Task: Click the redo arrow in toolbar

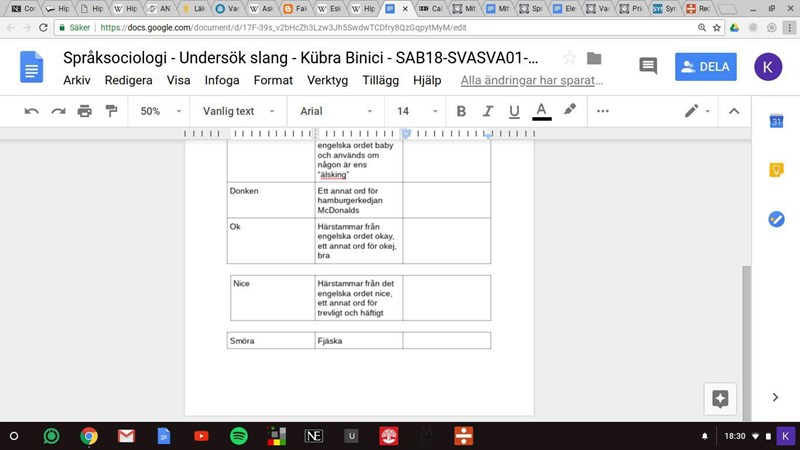Action: coord(58,111)
